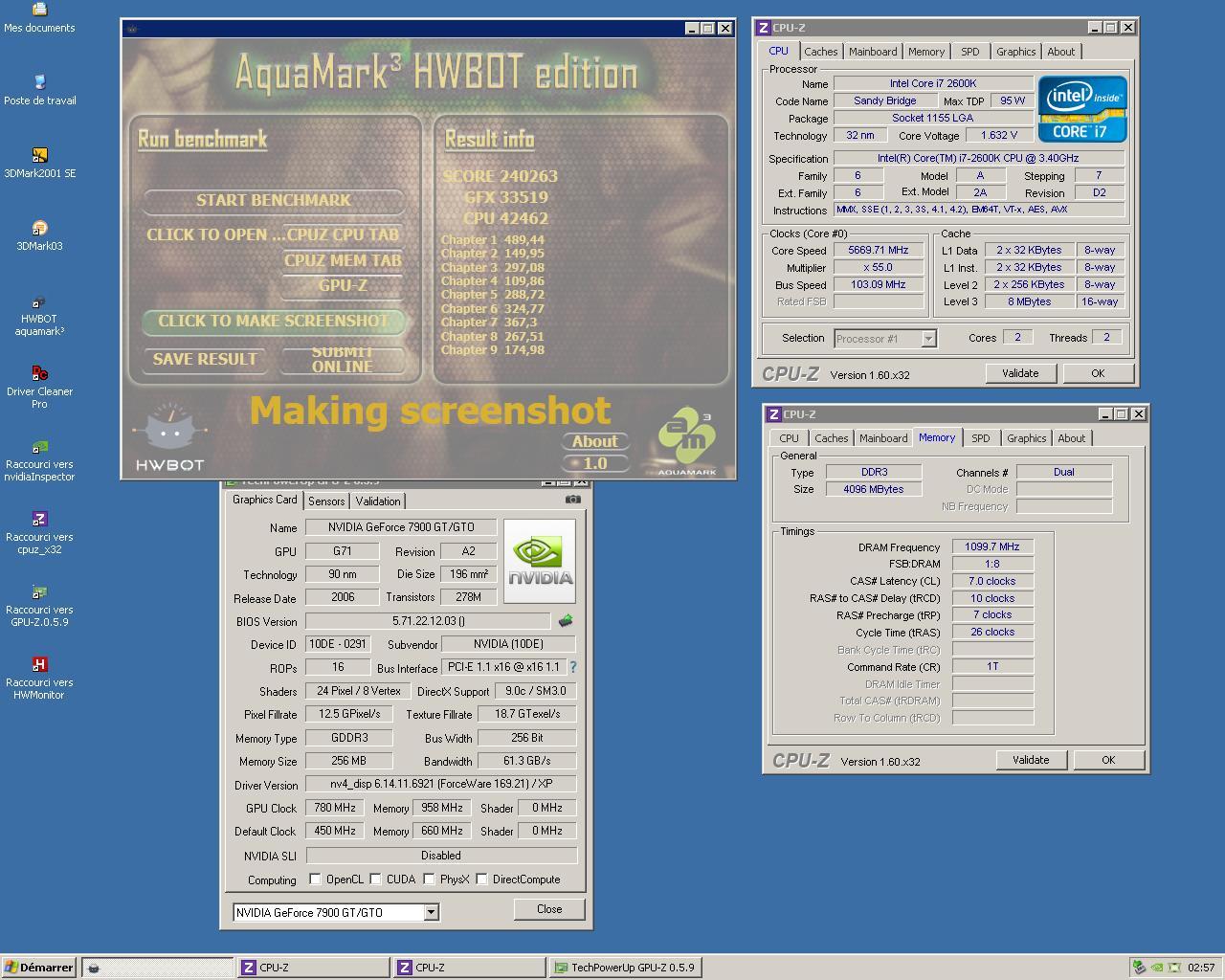Select Mainboard tab in lower CPU-Z window
The width and height of the screenshot is (1225, 980).
click(x=883, y=438)
